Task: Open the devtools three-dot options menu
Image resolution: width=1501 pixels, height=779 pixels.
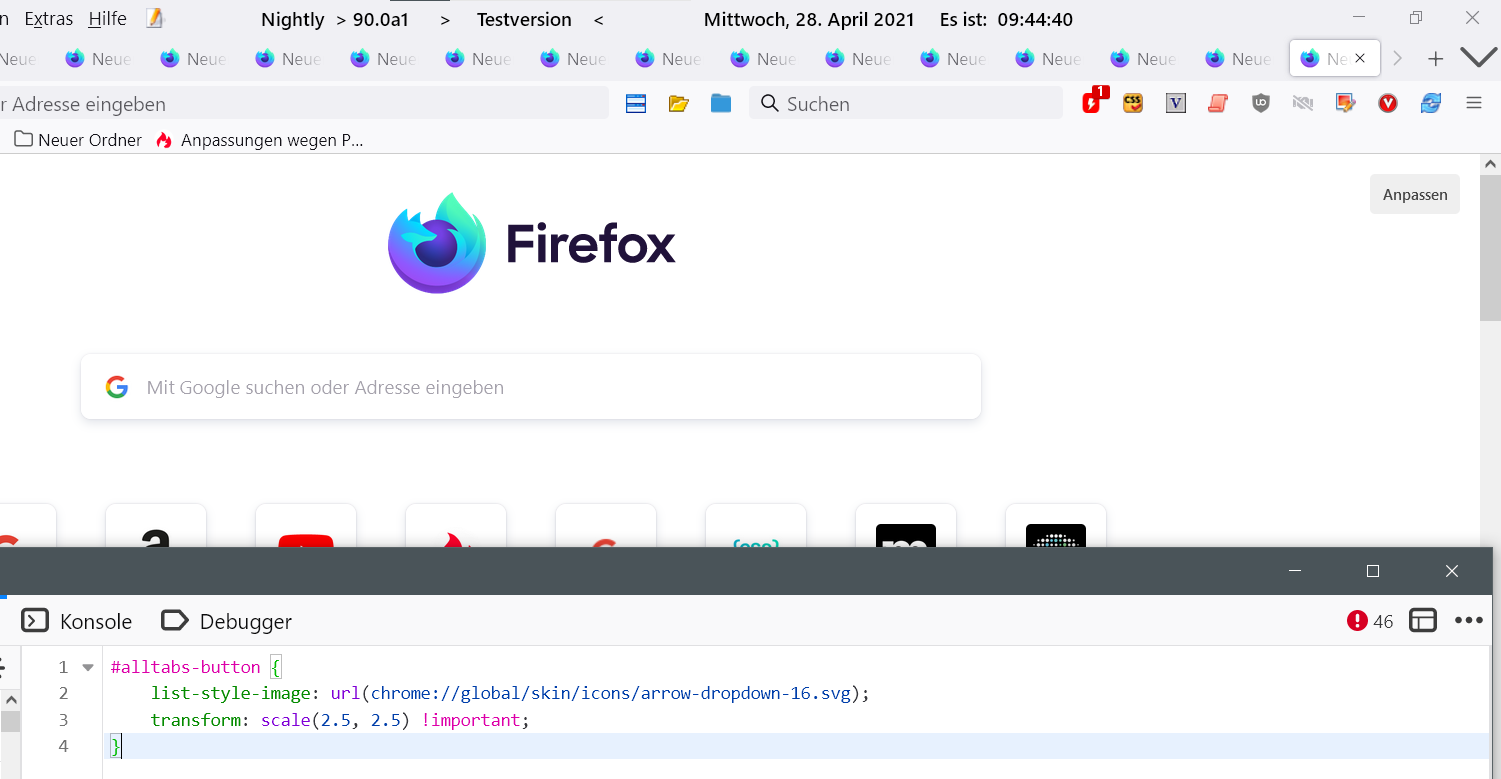Action: (1469, 621)
